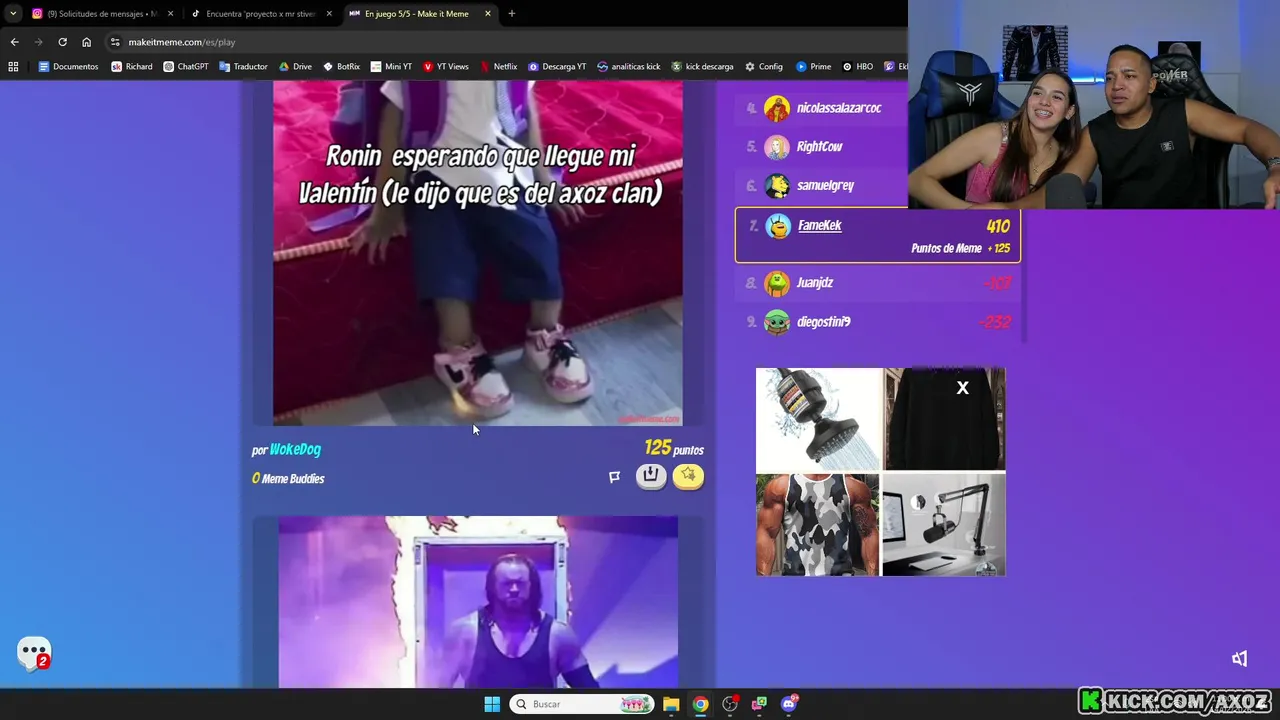This screenshot has height=720, width=1280.
Task: Close the advertisement with X
Action: [x=962, y=388]
